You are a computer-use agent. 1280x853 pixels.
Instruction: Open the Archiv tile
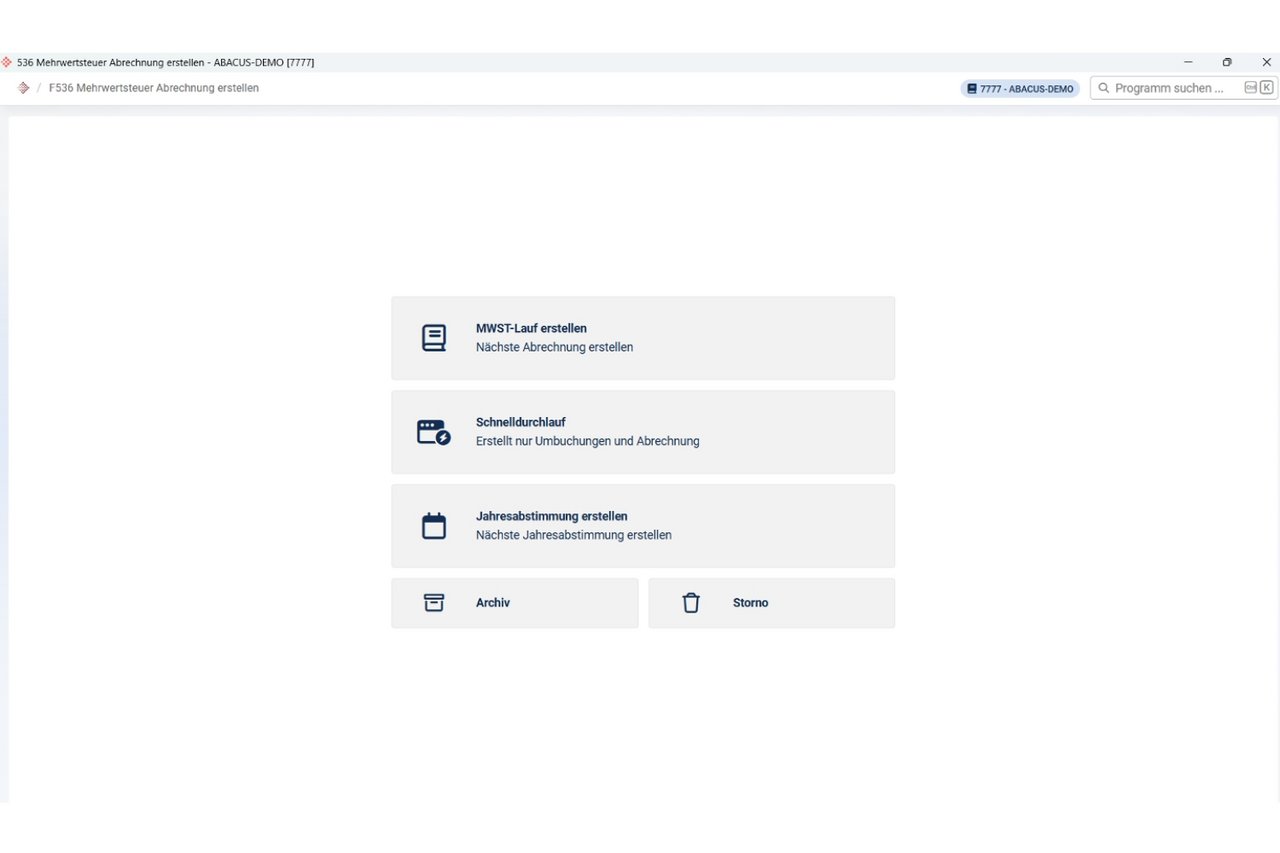(x=514, y=603)
